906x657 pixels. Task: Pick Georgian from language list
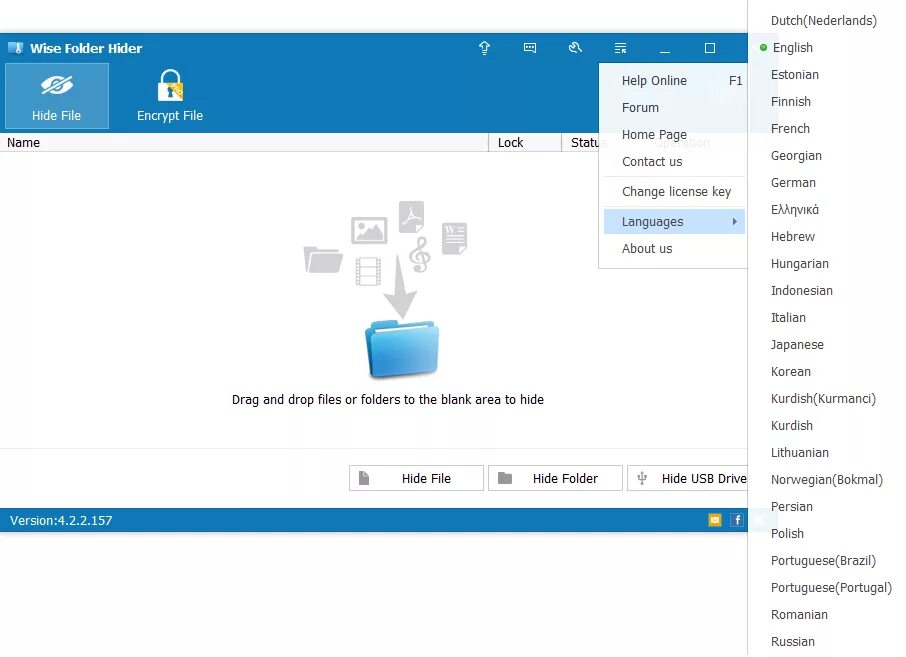(x=796, y=155)
